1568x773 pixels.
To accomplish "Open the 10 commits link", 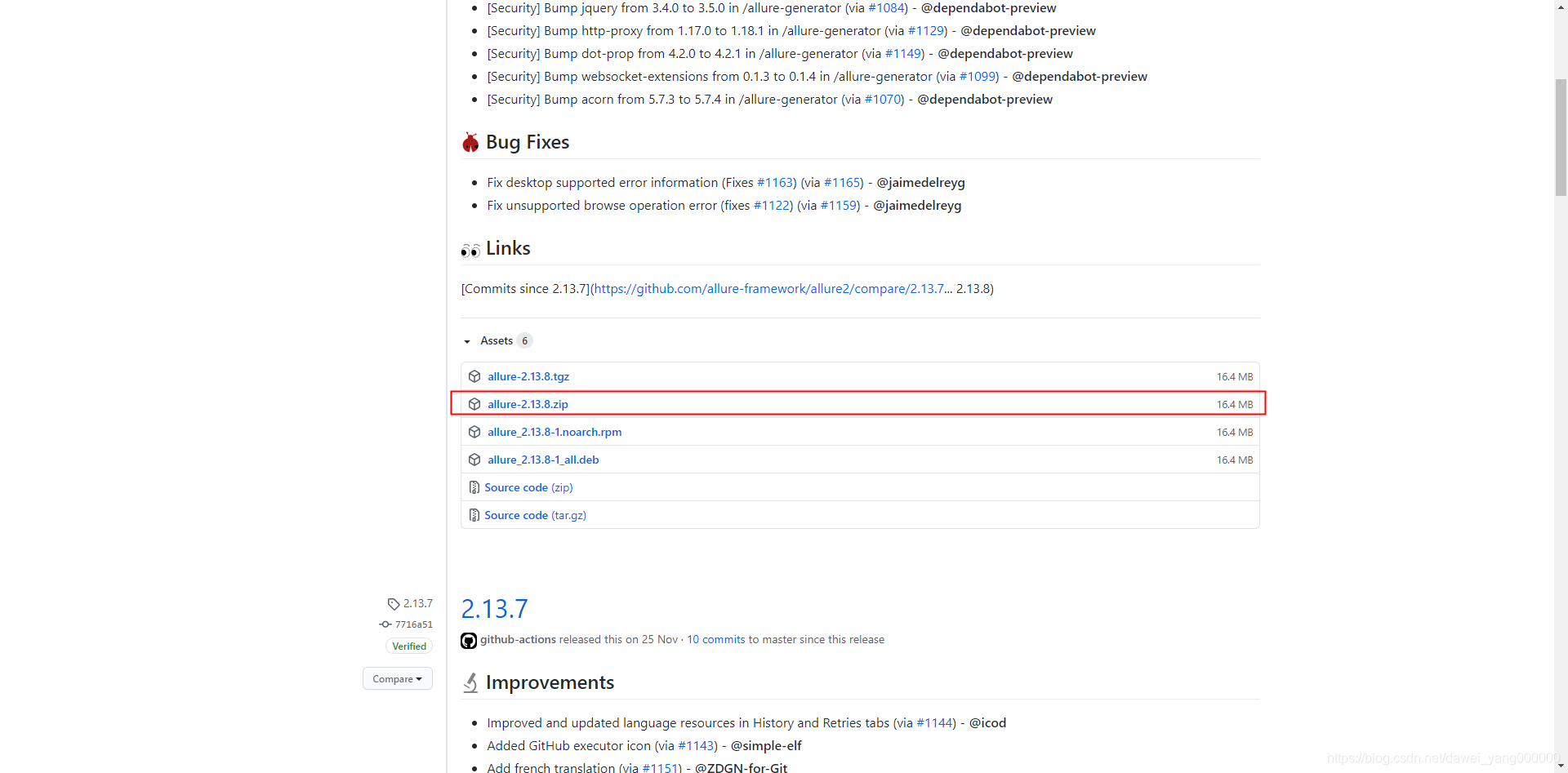I will click(x=716, y=639).
